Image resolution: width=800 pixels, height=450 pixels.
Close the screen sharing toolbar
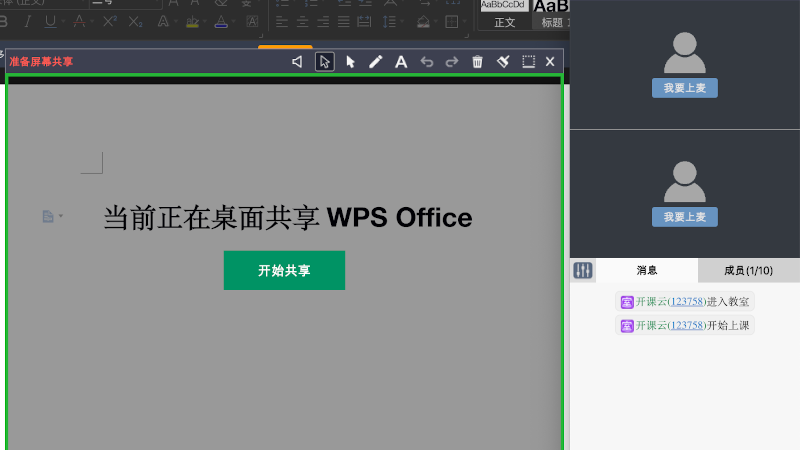point(550,62)
